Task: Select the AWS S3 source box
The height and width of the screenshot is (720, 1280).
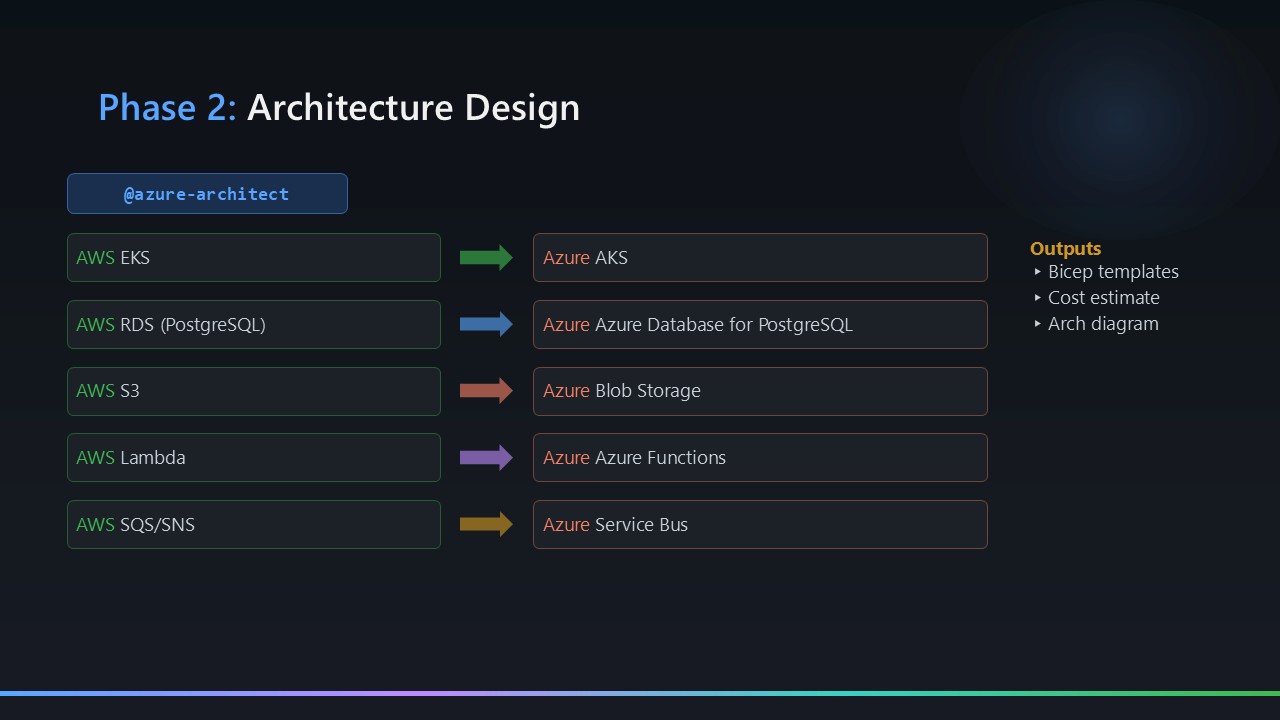Action: tap(254, 391)
